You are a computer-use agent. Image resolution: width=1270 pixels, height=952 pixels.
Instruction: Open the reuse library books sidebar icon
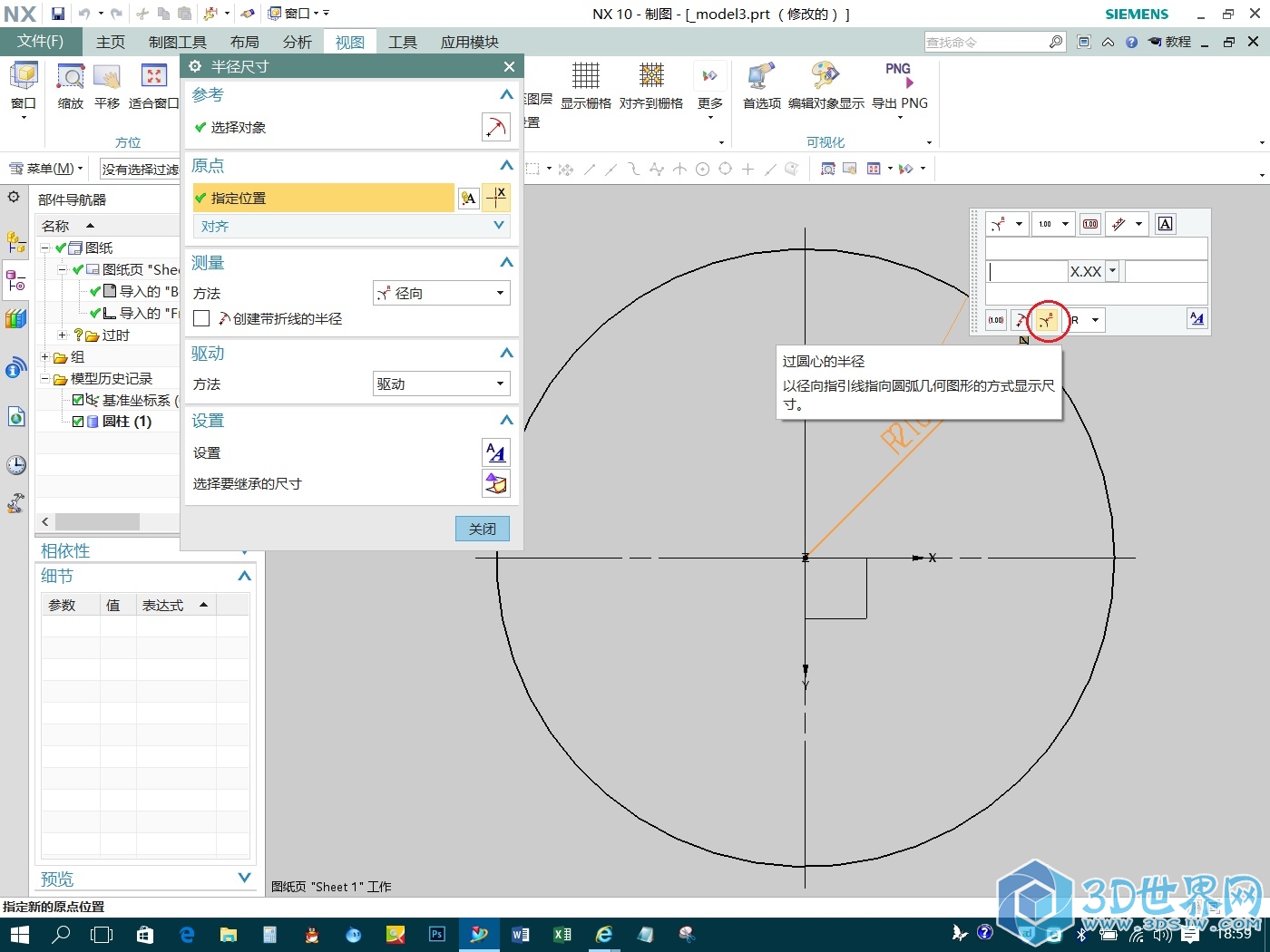(16, 319)
